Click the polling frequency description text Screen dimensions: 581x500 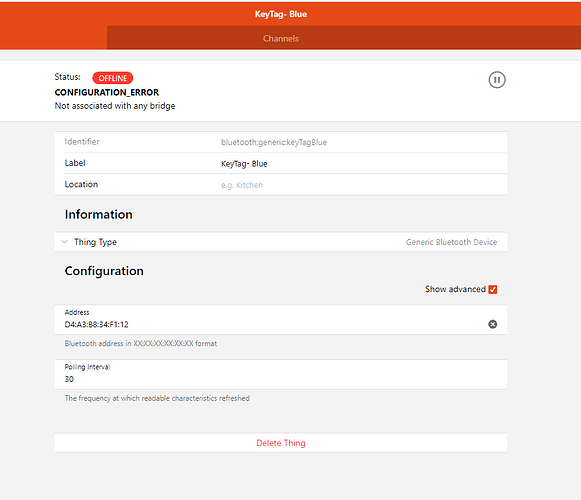coord(157,398)
